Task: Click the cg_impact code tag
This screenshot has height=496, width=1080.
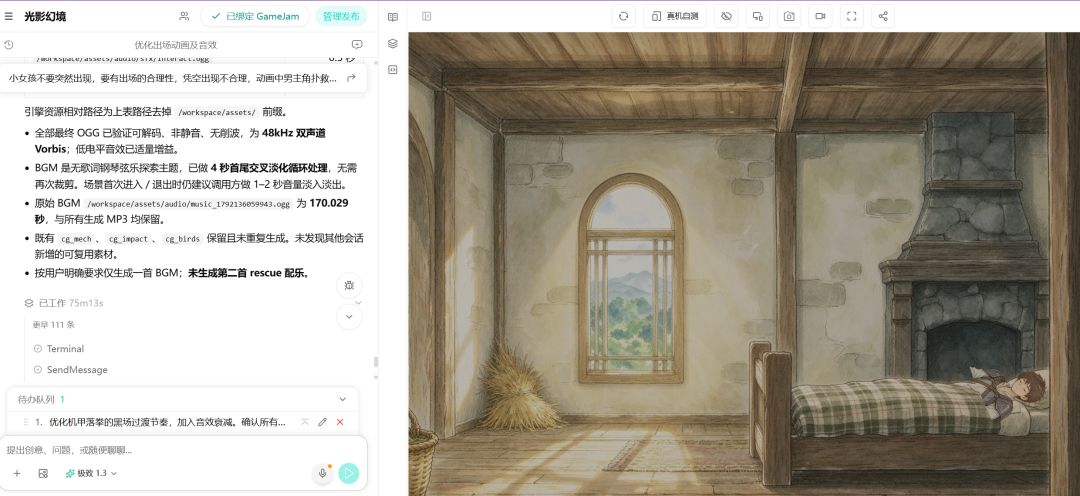Action: point(128,239)
